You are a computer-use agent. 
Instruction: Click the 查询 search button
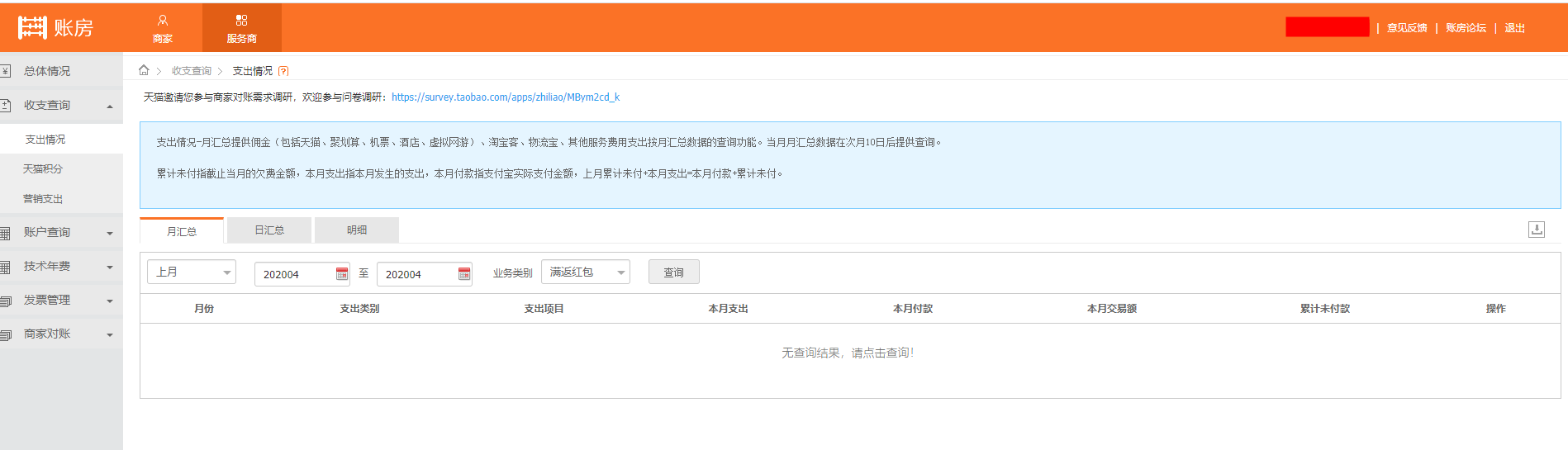[x=674, y=272]
